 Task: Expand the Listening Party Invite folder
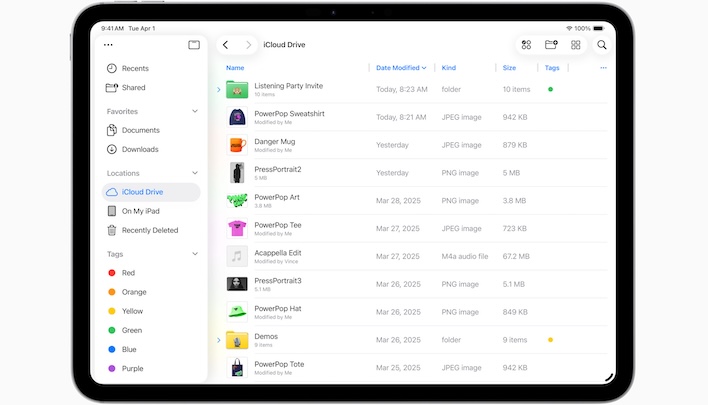pos(219,90)
